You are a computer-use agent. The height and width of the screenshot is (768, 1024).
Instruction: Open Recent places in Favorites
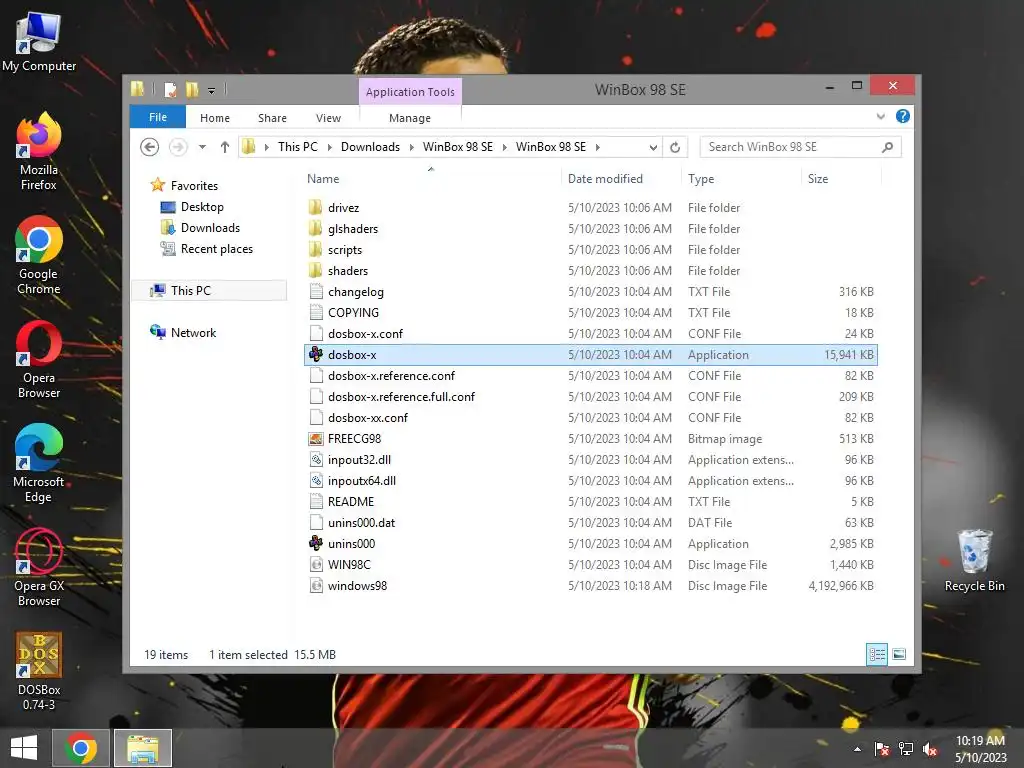coord(217,249)
